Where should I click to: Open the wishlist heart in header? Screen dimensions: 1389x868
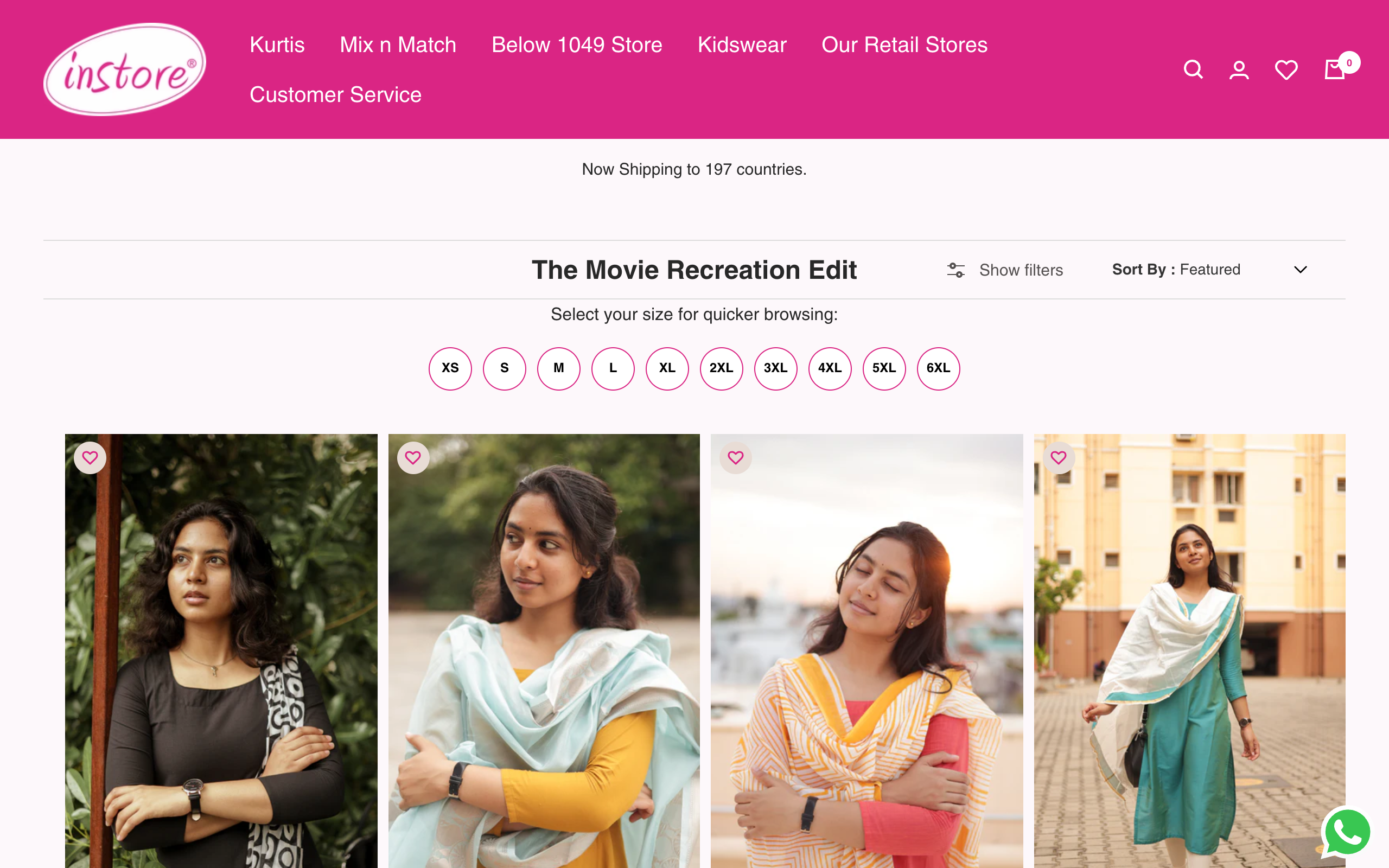1286,70
